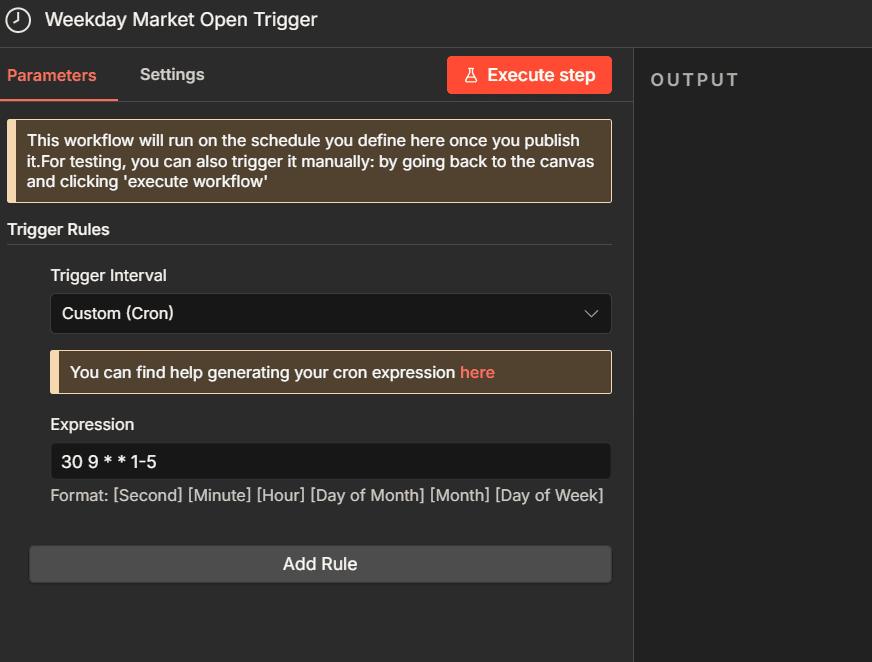Click the OUTPUT panel heading
The image size is (872, 662).
coord(695,80)
